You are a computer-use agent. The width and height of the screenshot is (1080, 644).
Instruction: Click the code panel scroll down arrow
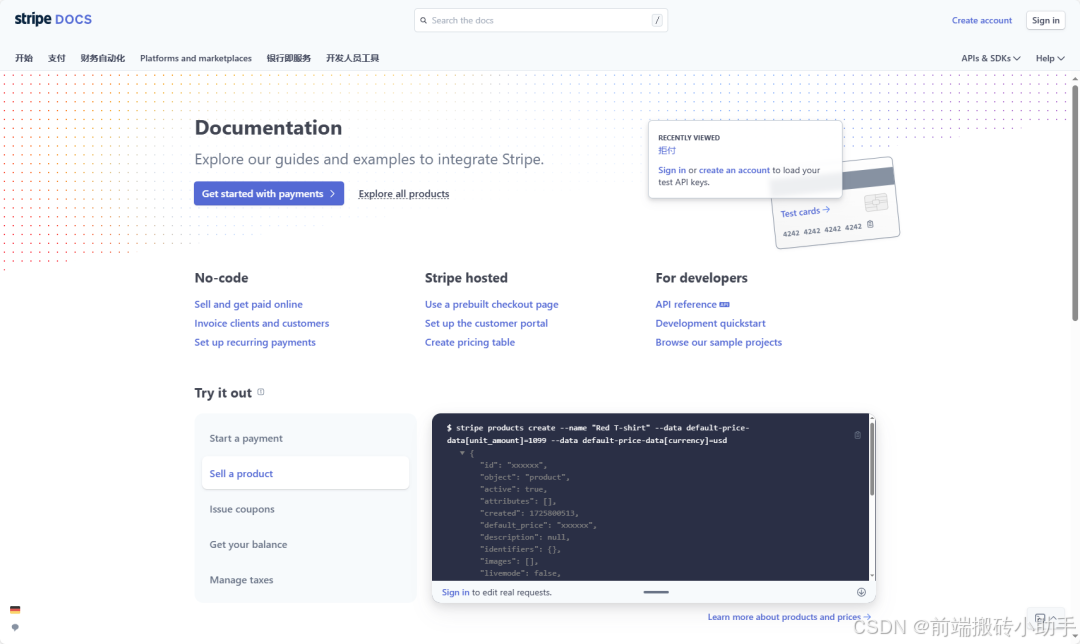(x=872, y=576)
